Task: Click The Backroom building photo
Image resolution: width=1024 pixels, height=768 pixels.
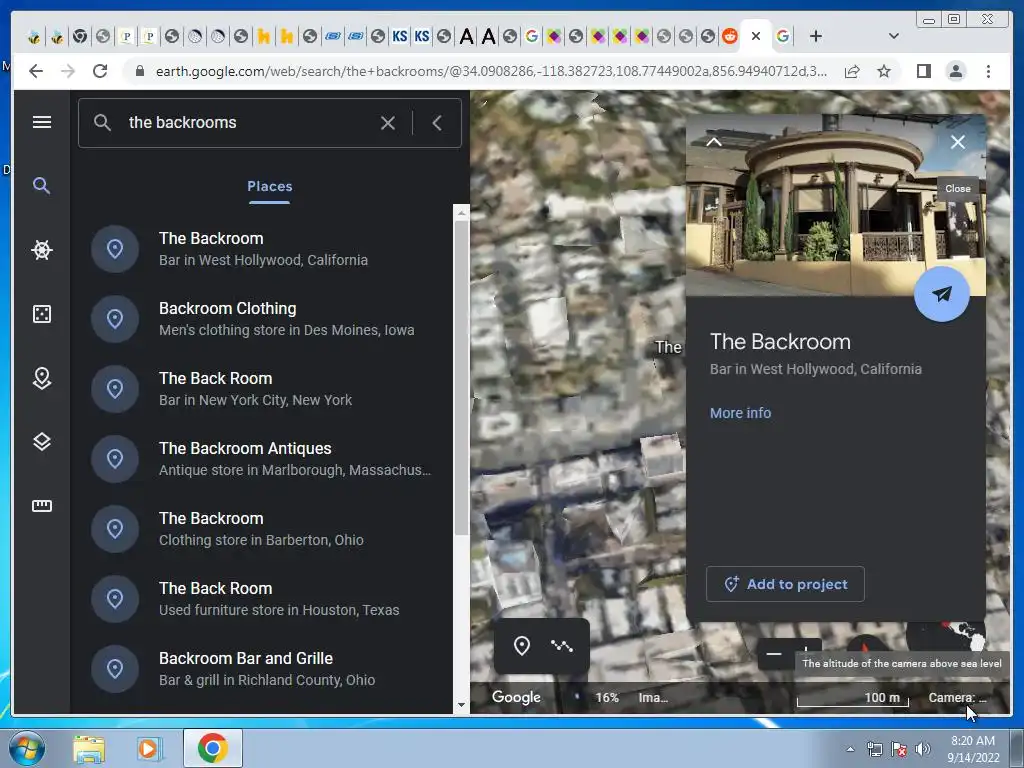Action: tap(835, 206)
